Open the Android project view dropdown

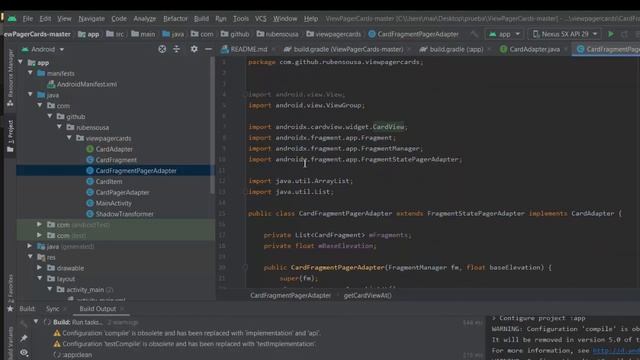point(43,49)
